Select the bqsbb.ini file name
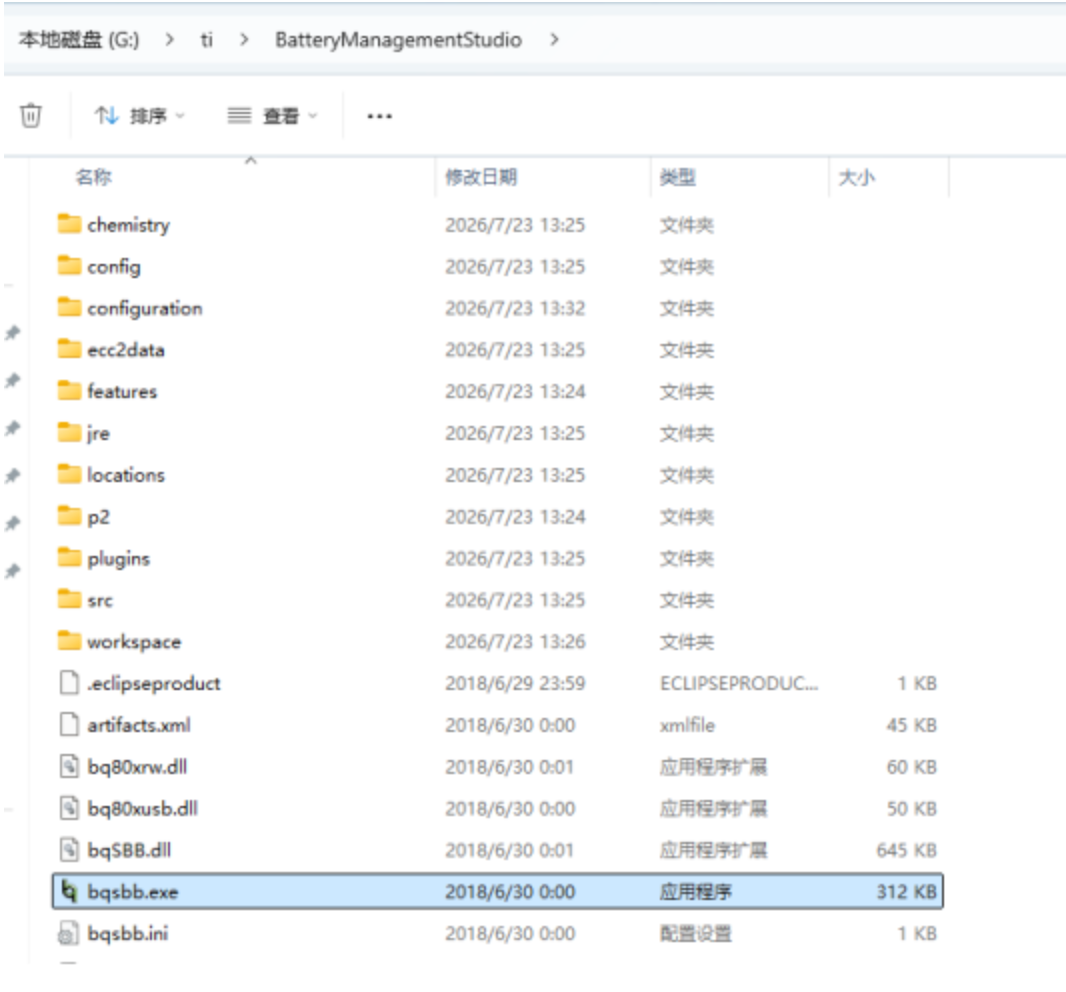The height and width of the screenshot is (992, 1066). click(128, 934)
